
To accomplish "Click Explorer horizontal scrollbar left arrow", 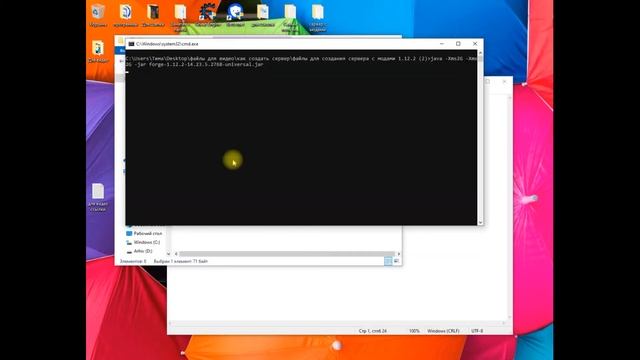I will [176, 254].
